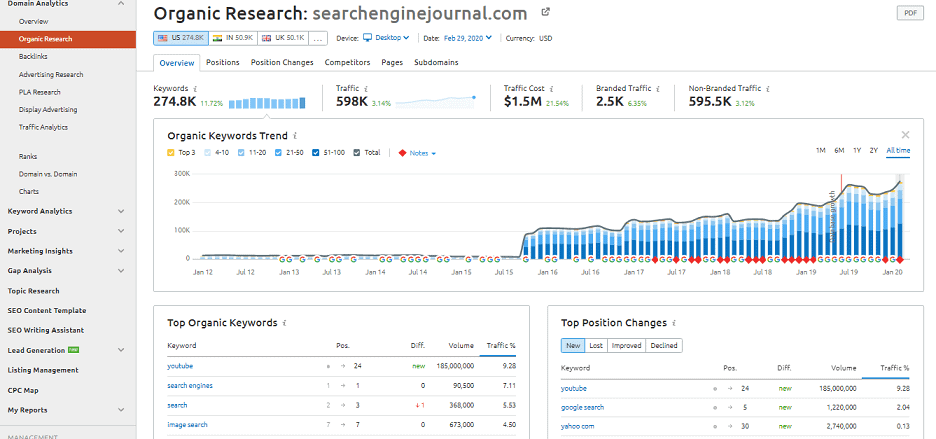Click the Traffic sparkline chart
This screenshot has height=439, width=936.
coord(435,102)
